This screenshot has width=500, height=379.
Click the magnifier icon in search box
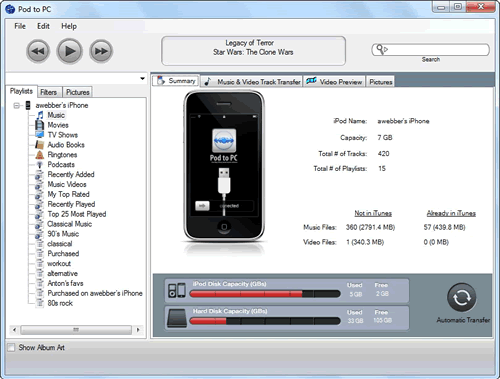coord(381,49)
